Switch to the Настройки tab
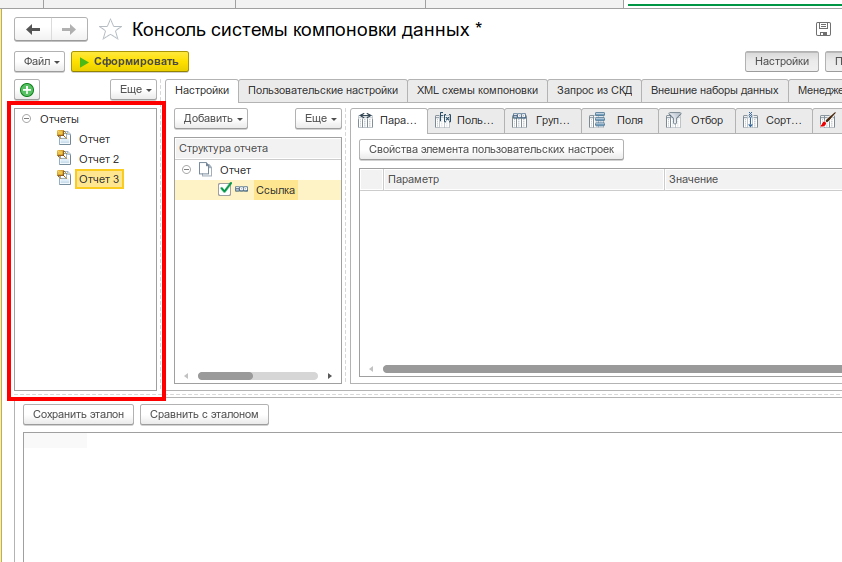This screenshot has height=562, width=842. click(202, 90)
